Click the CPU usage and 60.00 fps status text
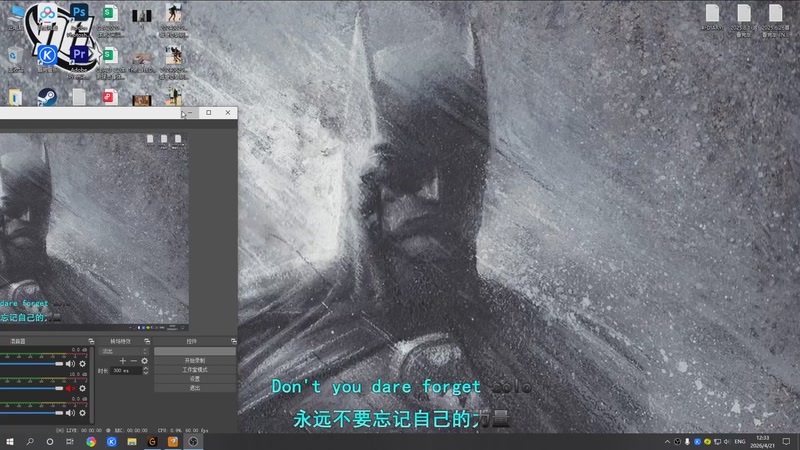This screenshot has height=450, width=800. (x=182, y=431)
